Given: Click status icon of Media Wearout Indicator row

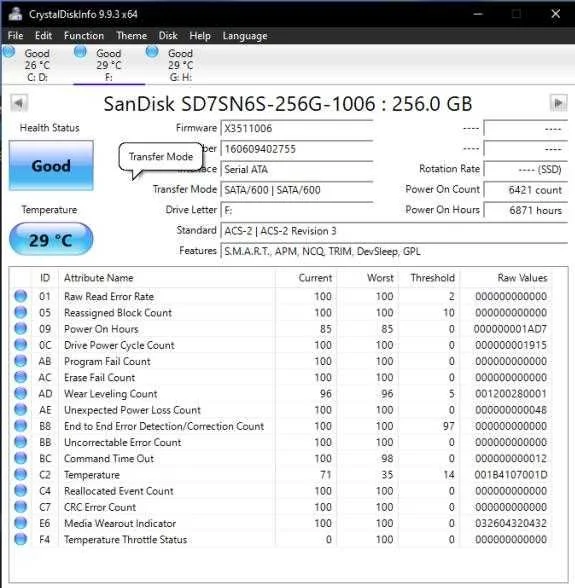Looking at the screenshot, I should point(21,523).
